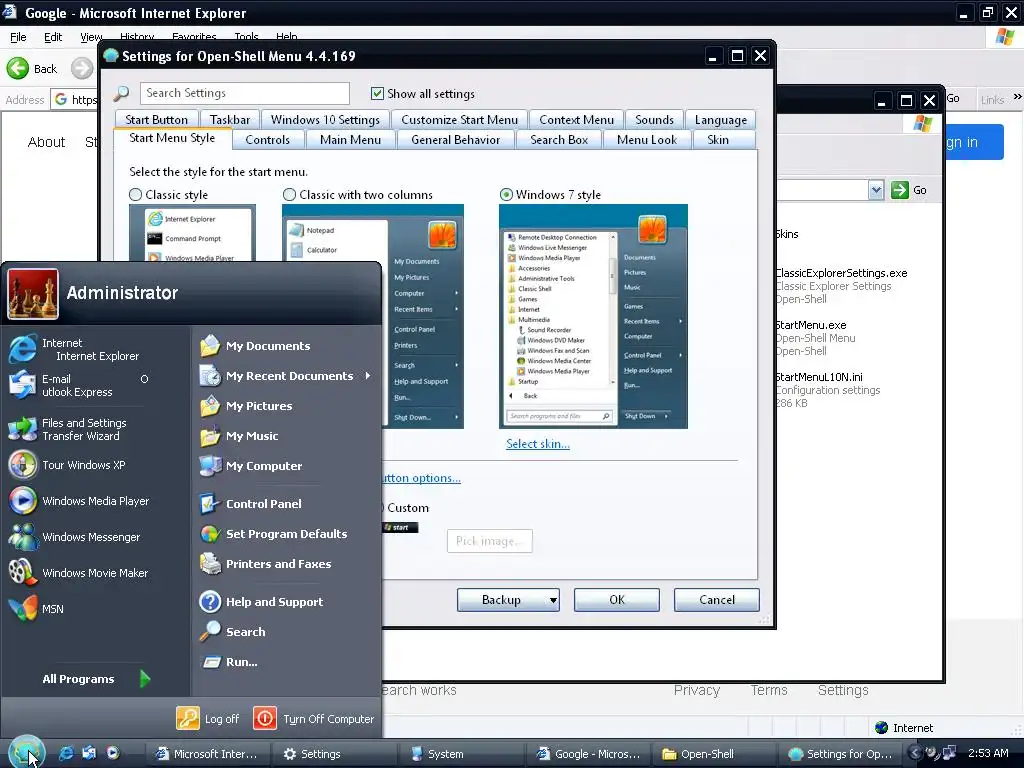Open the Backup button dropdown
The height and width of the screenshot is (768, 1024).
click(553, 600)
